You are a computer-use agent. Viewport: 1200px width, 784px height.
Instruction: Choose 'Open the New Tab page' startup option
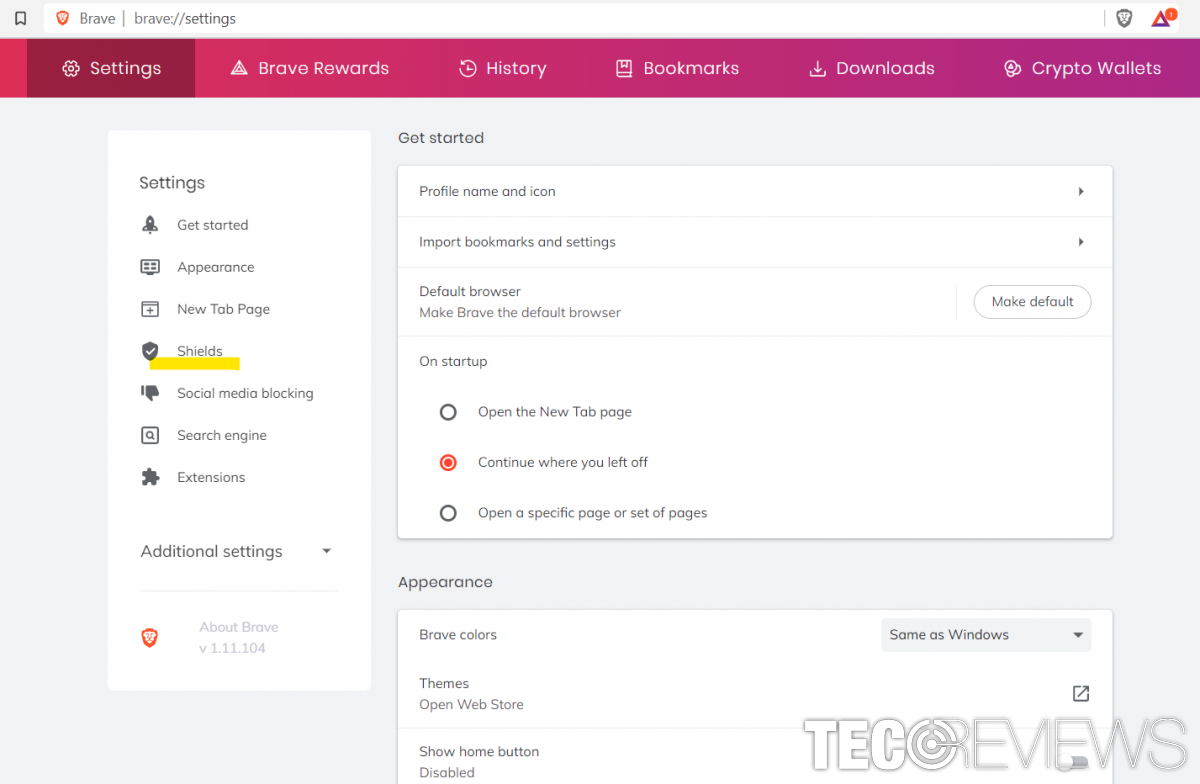pos(447,412)
